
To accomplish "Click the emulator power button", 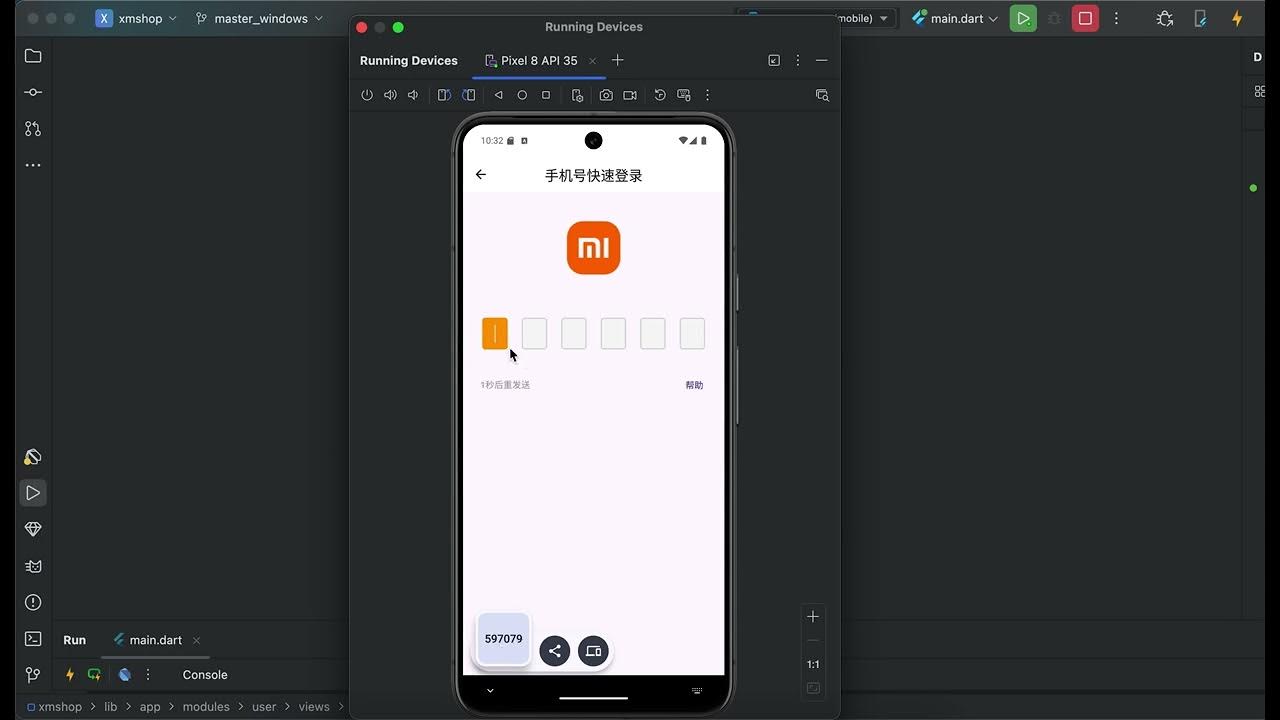I will tap(367, 95).
